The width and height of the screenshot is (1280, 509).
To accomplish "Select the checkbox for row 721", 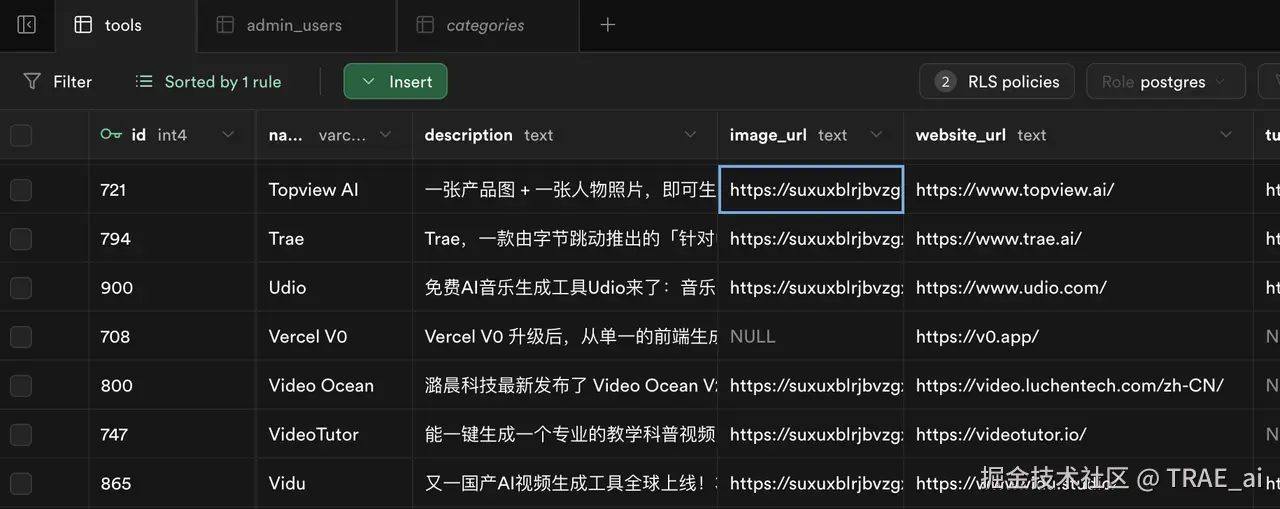I will point(21,190).
